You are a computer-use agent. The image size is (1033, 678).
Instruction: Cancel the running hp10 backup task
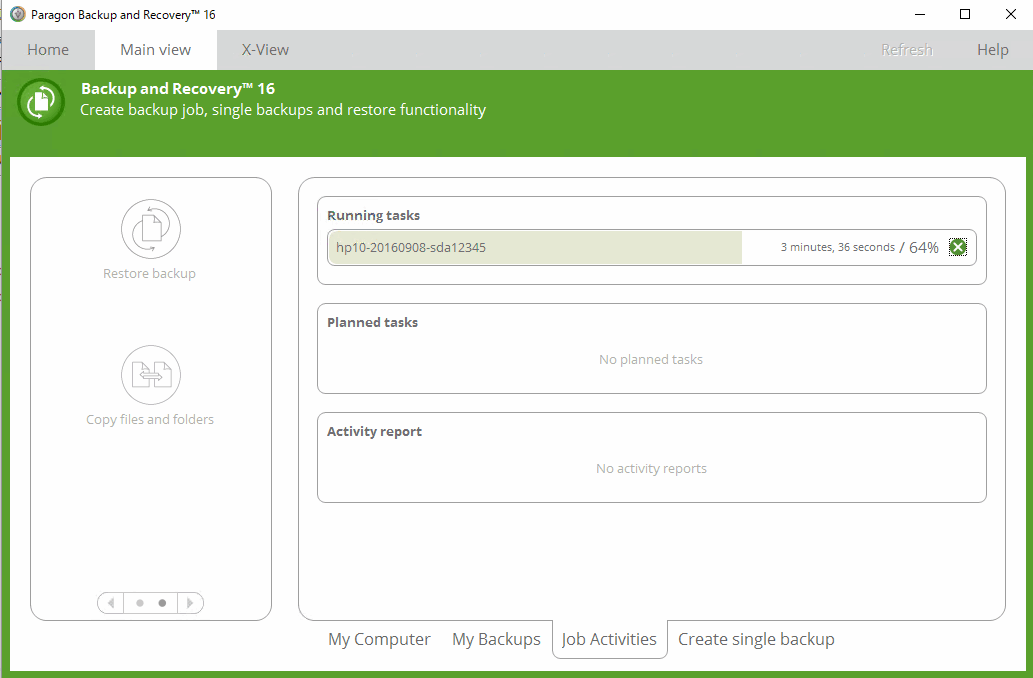click(958, 247)
